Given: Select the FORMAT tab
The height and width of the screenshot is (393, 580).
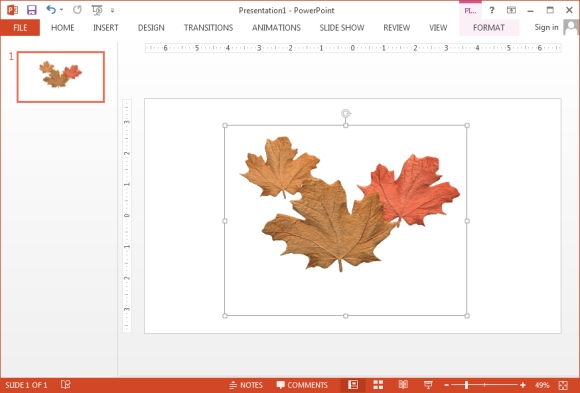Looking at the screenshot, I should pyautogui.click(x=489, y=28).
